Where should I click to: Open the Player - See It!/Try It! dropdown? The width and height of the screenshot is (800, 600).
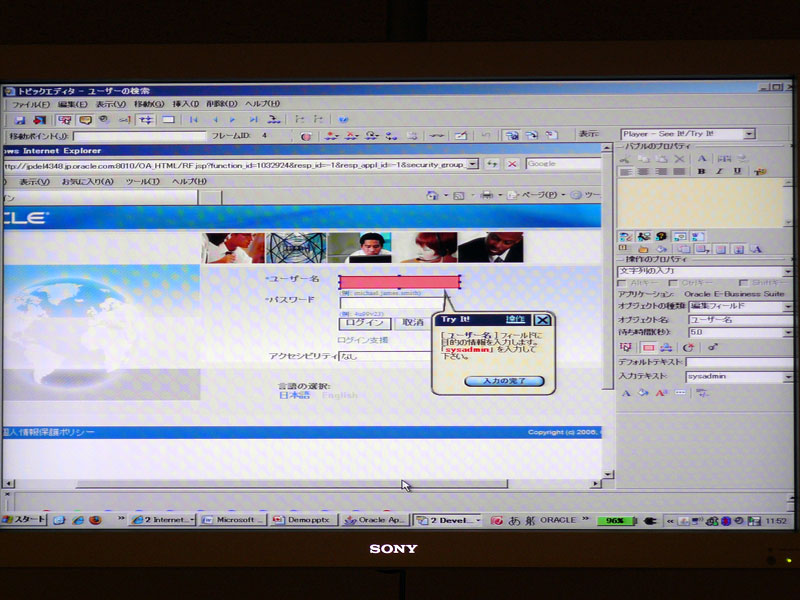(x=749, y=134)
